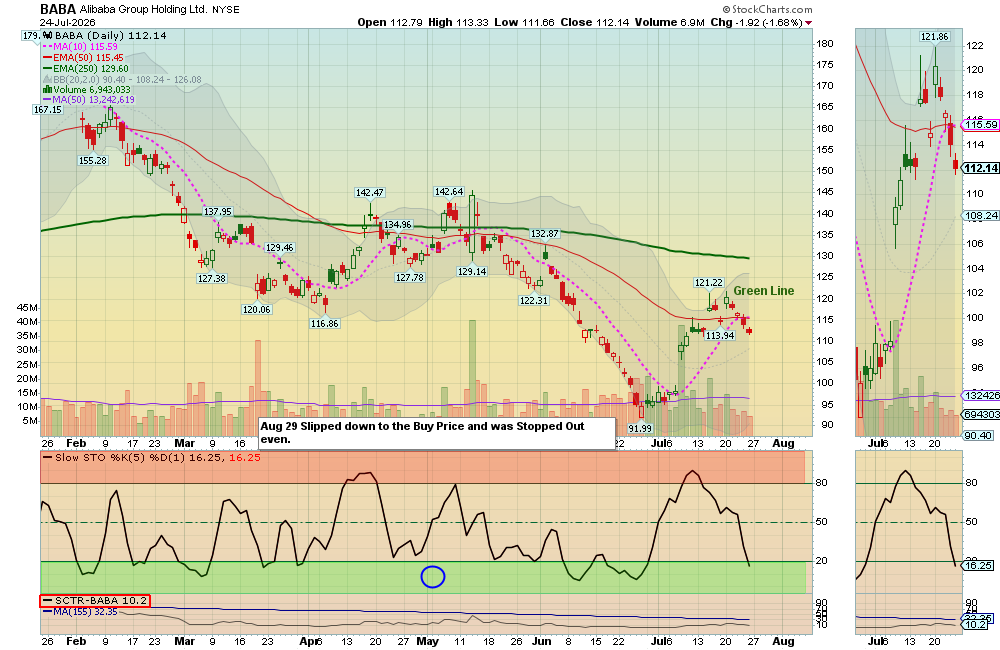Screen dimensions: 1000x650
Task: Click the NYSE exchange label
Action: (226, 10)
